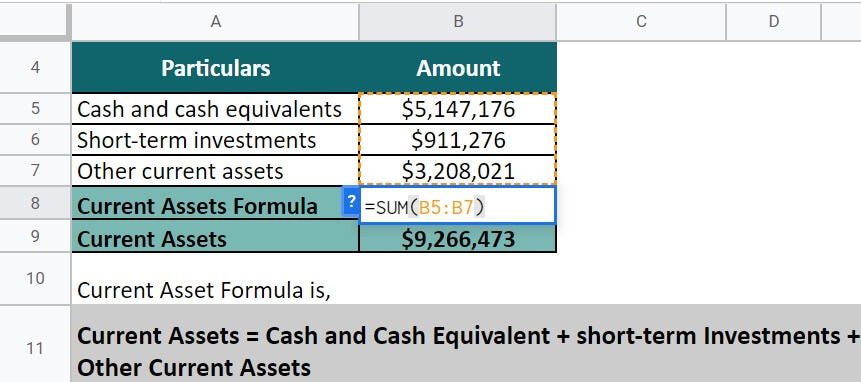This screenshot has width=861, height=382.
Task: Select column C header
Action: coord(641,21)
